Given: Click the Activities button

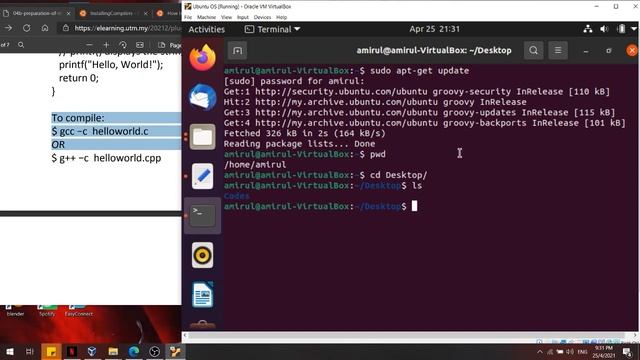Looking at the screenshot, I should (207, 29).
